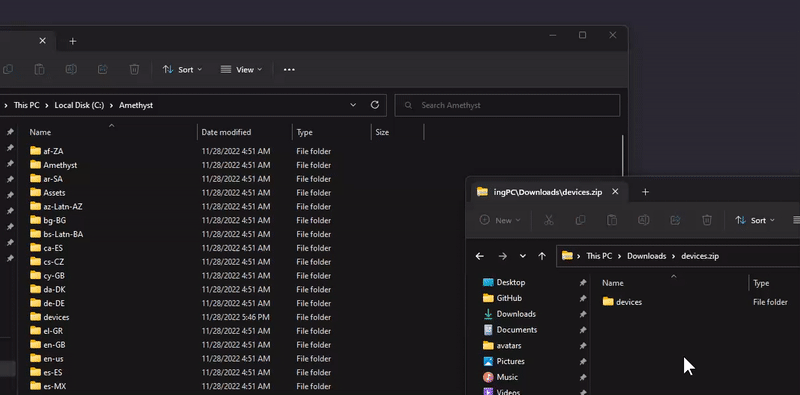Open the View dropdown menu
800x395 pixels.
(x=241, y=69)
